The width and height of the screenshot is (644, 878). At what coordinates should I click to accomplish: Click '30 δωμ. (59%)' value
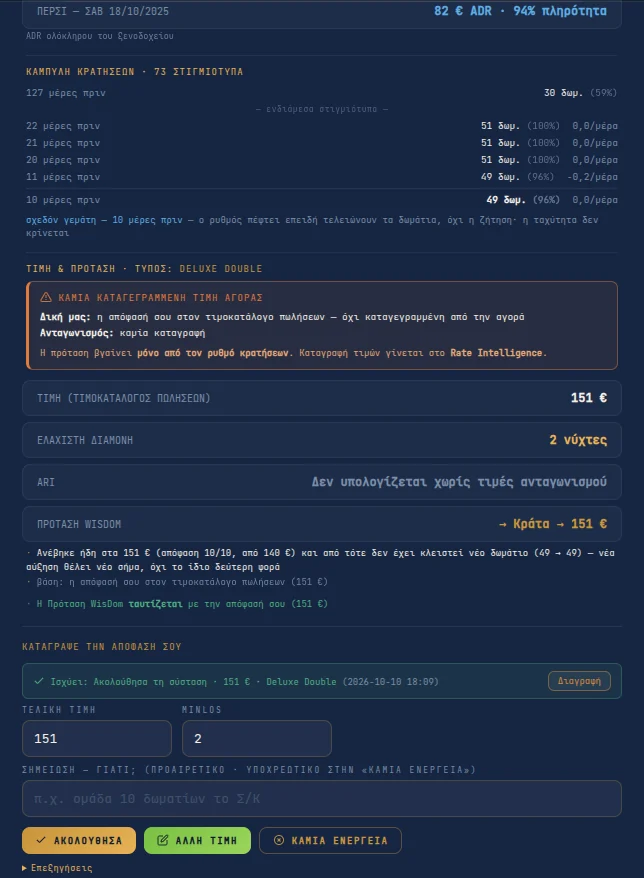[580, 93]
